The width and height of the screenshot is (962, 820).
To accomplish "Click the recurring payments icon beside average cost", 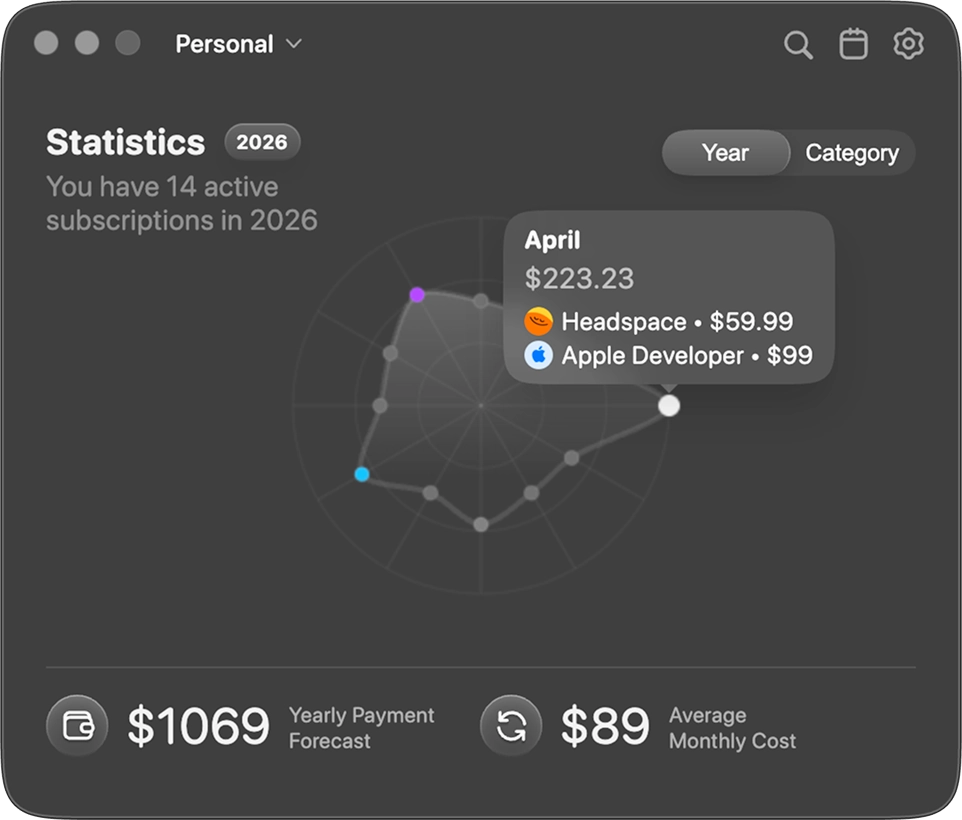I will tap(511, 727).
